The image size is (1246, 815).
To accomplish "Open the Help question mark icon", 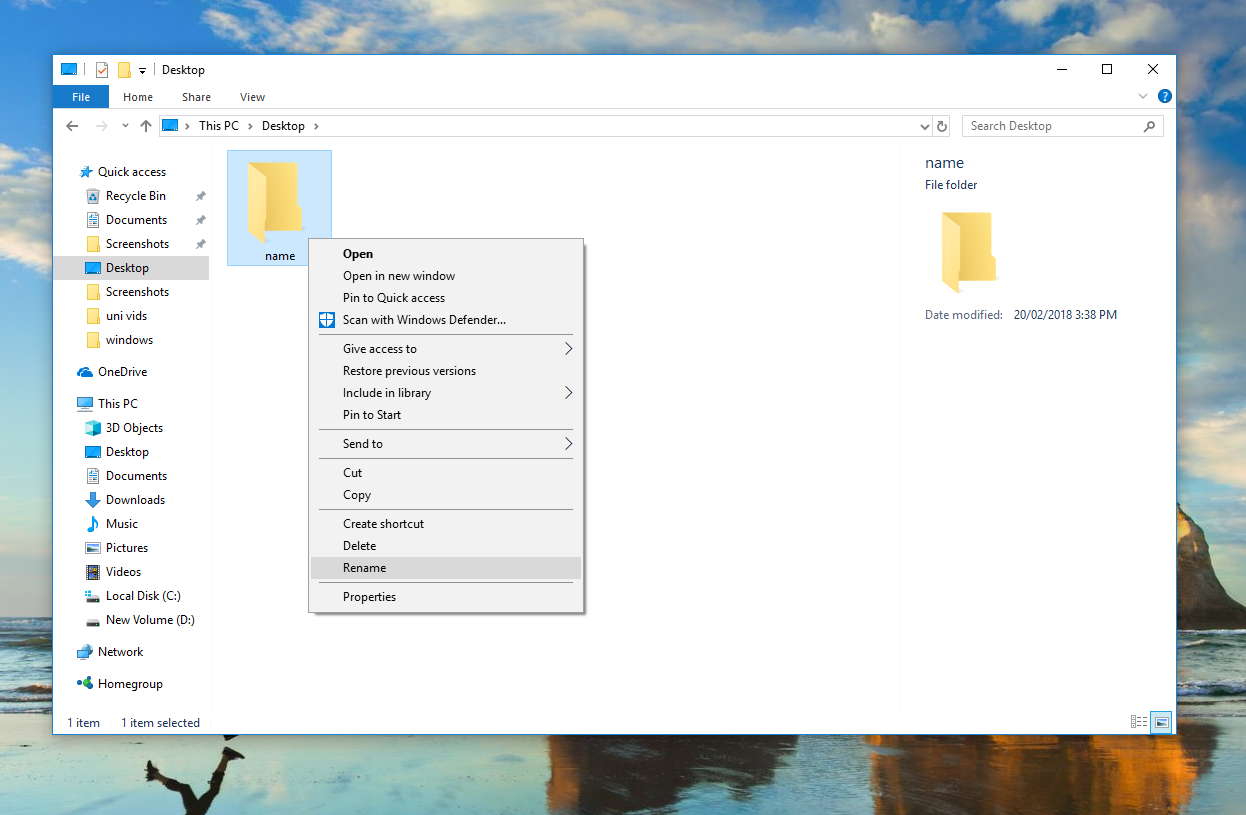I will pos(1165,97).
